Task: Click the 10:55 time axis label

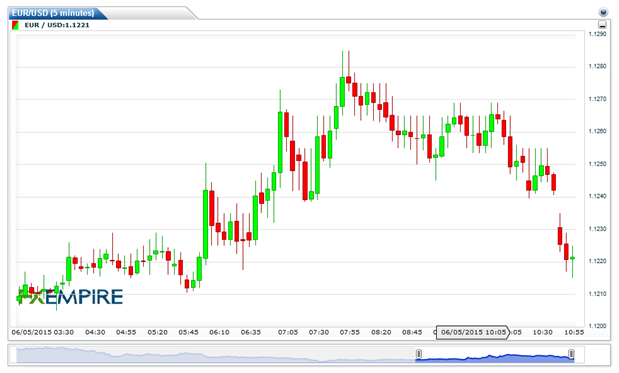Action: [x=574, y=332]
